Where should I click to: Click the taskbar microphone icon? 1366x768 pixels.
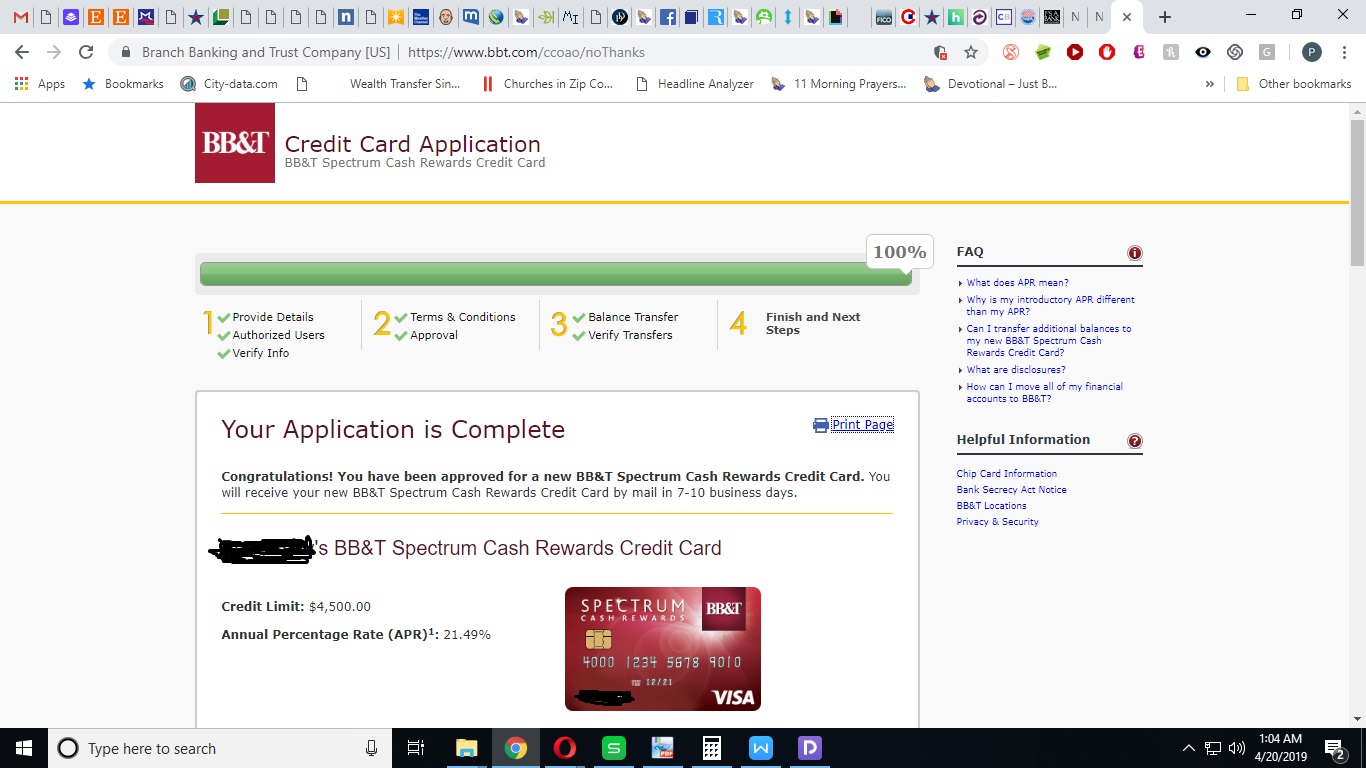coord(371,748)
